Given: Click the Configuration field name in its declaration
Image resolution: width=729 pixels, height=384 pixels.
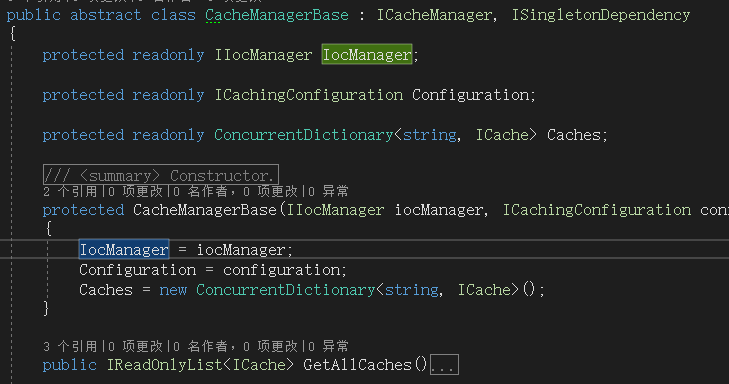Looking at the screenshot, I should [471, 95].
